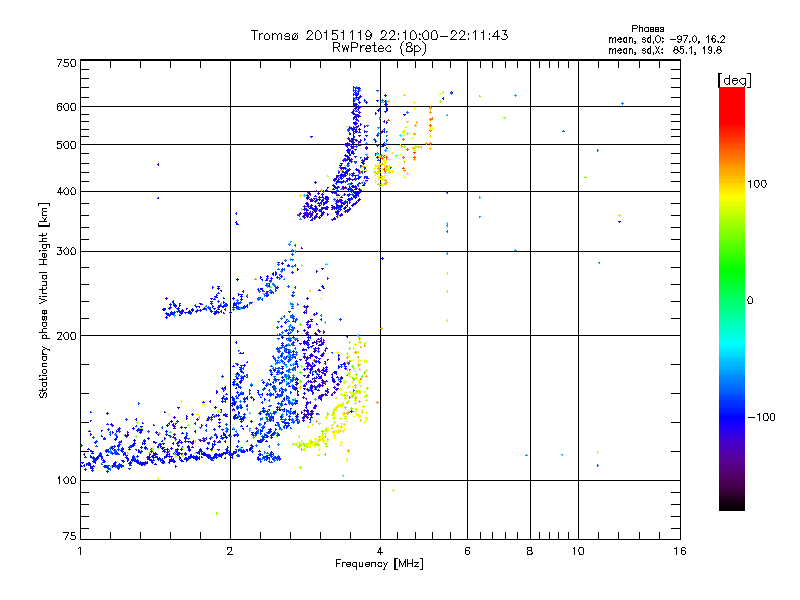Click the green region of the colorbar
The width and height of the screenshot is (800, 600).
point(732,270)
